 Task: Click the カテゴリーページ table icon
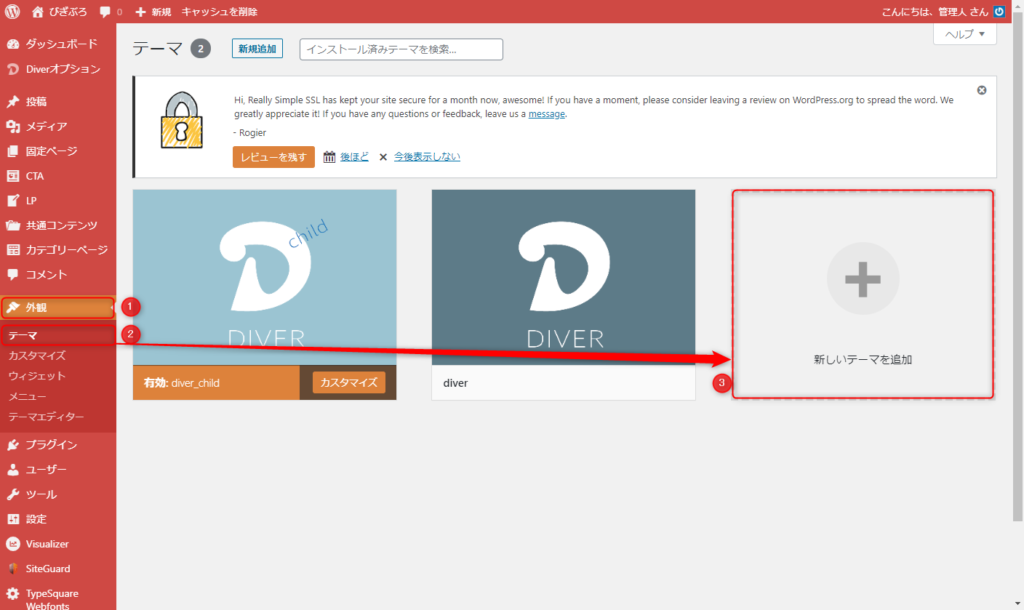coord(13,249)
